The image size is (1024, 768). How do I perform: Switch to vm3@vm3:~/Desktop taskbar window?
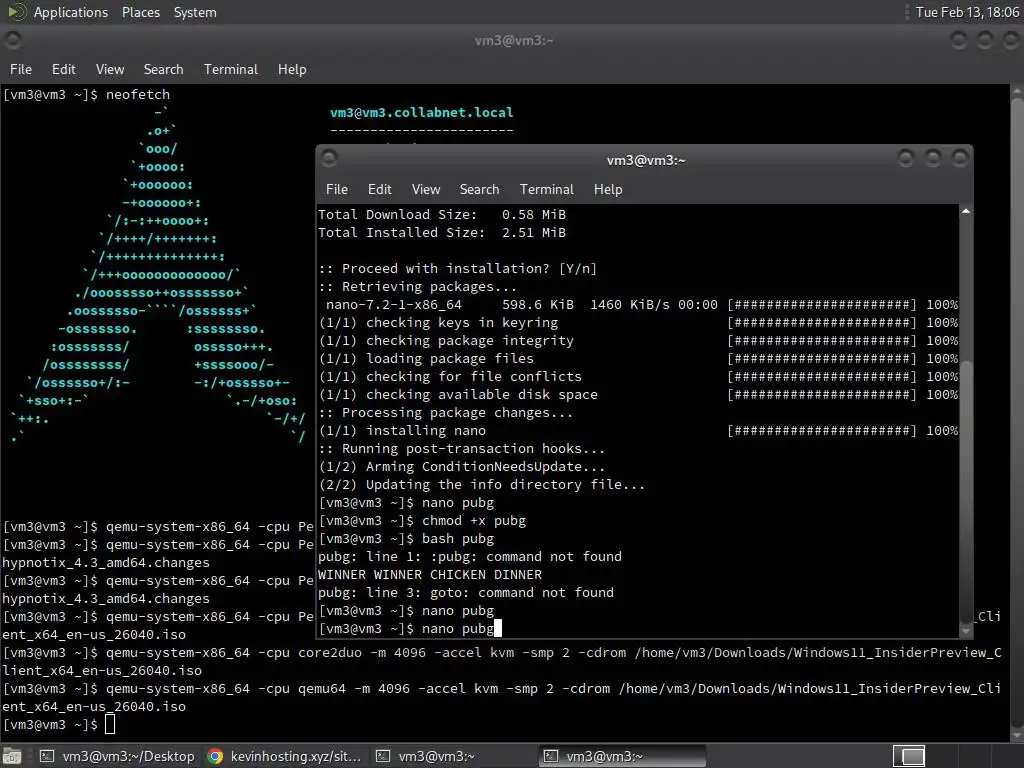(118, 756)
